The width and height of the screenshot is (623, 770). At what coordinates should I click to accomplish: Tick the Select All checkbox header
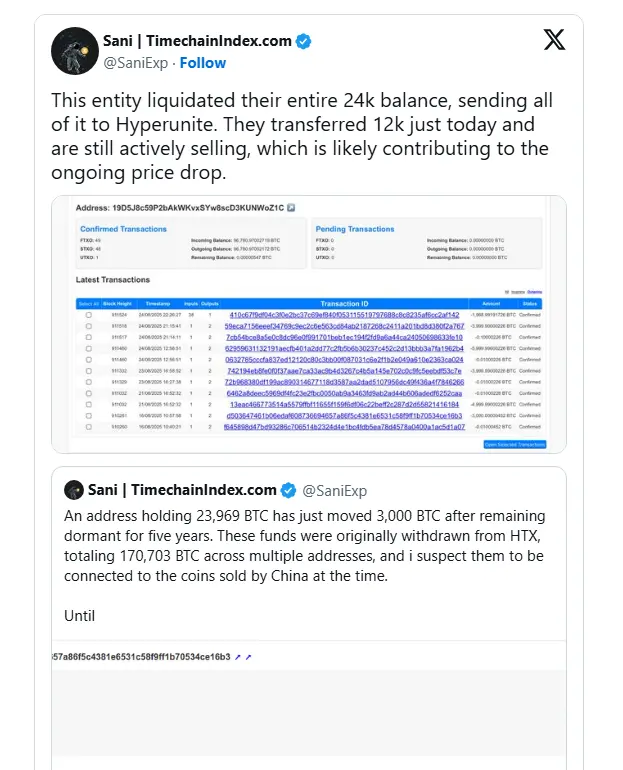(88, 303)
